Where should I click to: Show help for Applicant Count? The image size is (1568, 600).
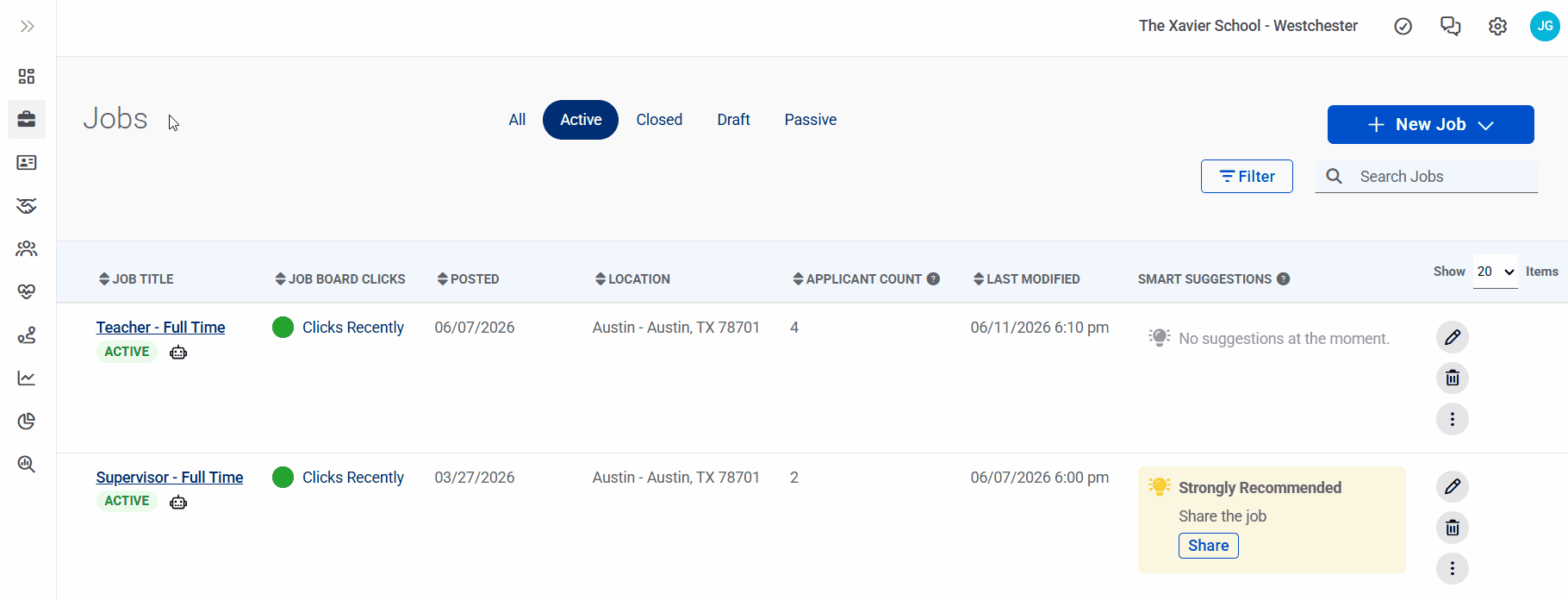pyautogui.click(x=933, y=279)
